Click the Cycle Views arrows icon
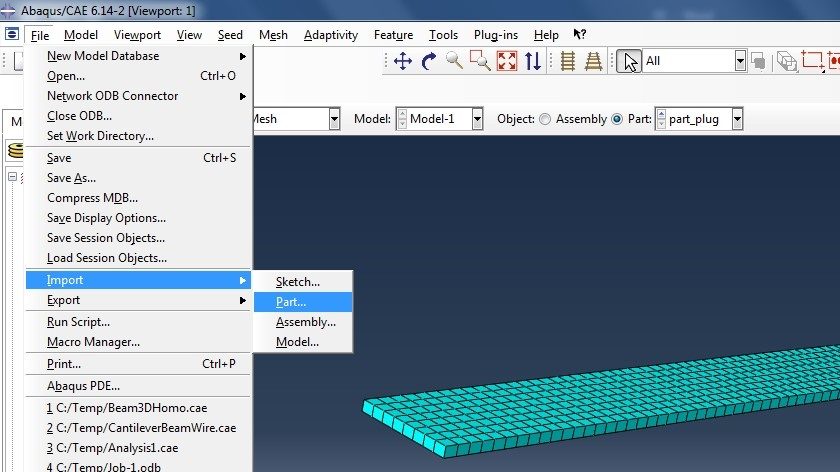This screenshot has height=472, width=840. click(x=533, y=61)
